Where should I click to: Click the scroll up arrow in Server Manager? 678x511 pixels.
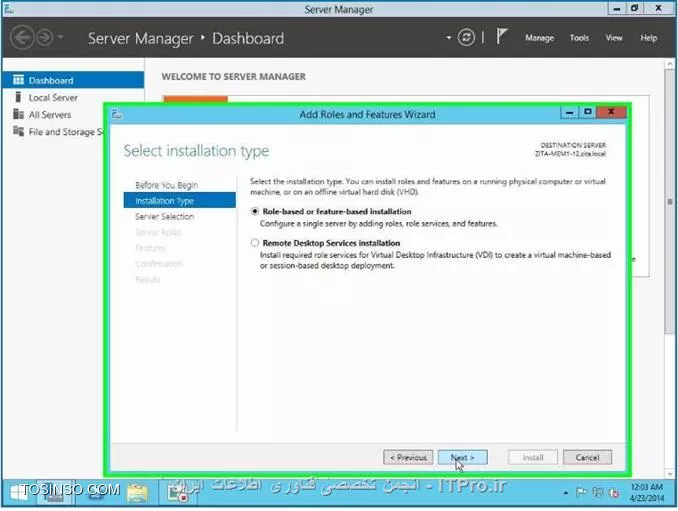coord(670,64)
